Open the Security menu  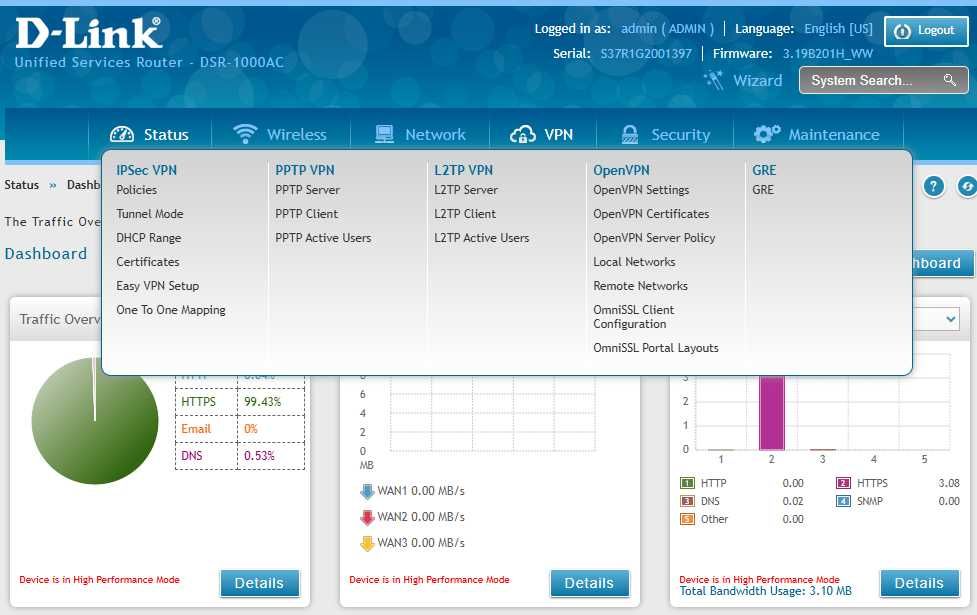tap(665, 135)
